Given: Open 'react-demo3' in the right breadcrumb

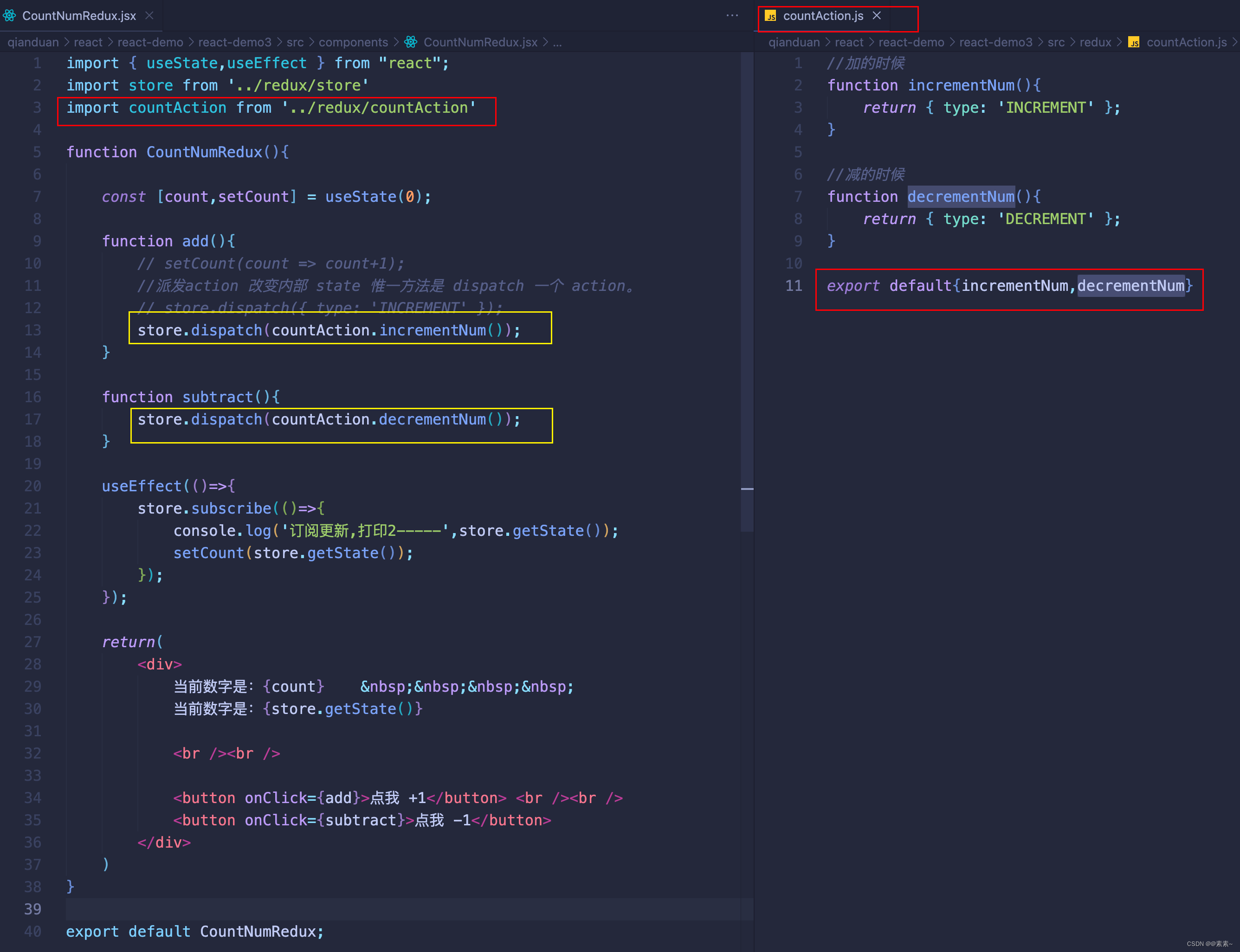Looking at the screenshot, I should click(x=996, y=42).
